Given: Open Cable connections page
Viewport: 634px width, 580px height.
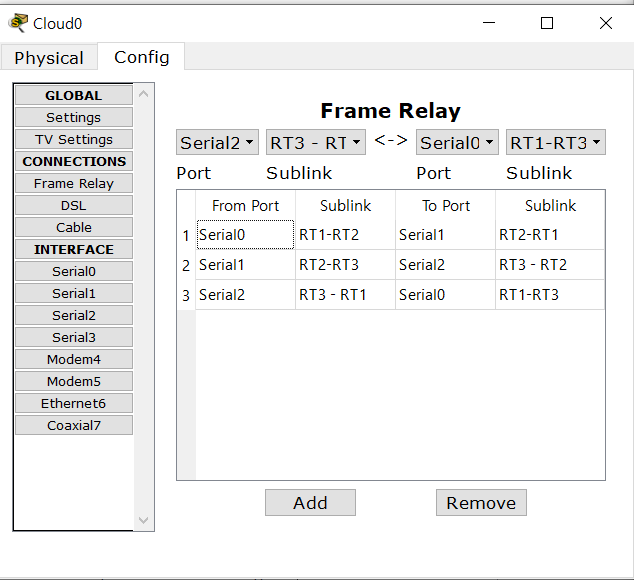Looking at the screenshot, I should [x=74, y=227].
